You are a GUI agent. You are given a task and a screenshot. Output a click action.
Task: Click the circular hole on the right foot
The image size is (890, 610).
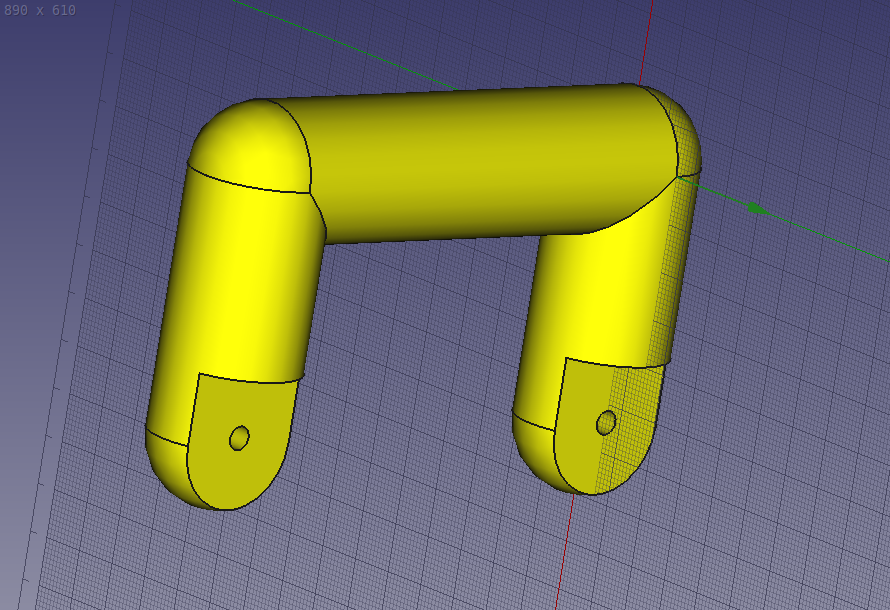tap(604, 421)
